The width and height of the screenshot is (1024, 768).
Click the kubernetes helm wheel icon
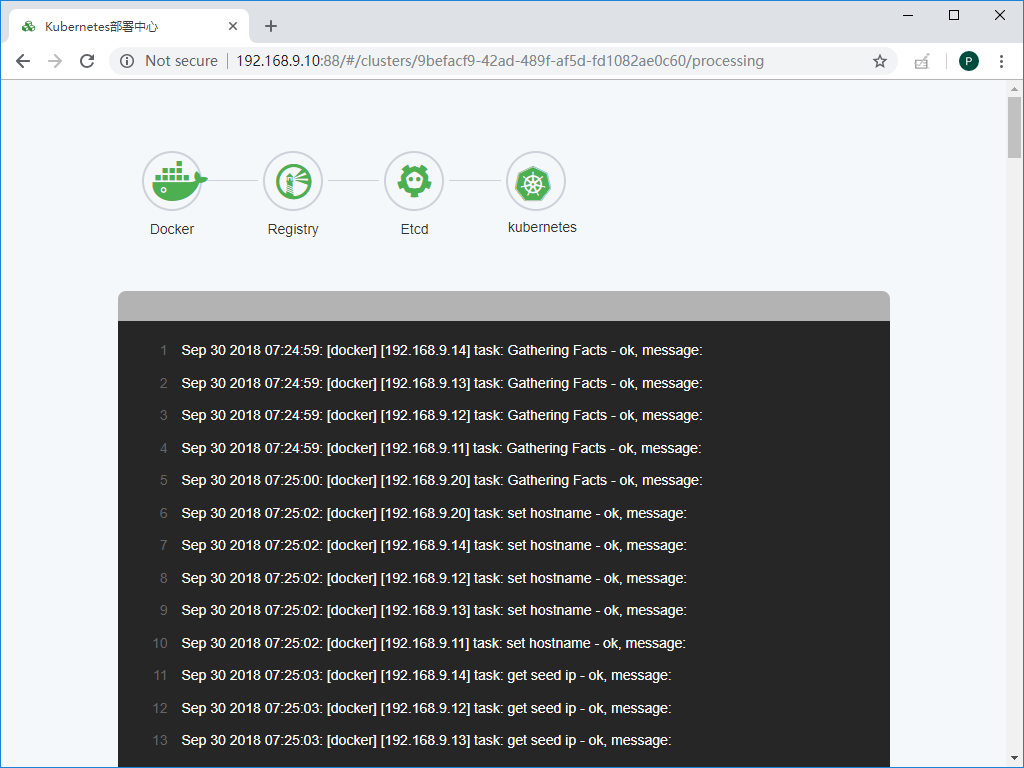(x=536, y=181)
